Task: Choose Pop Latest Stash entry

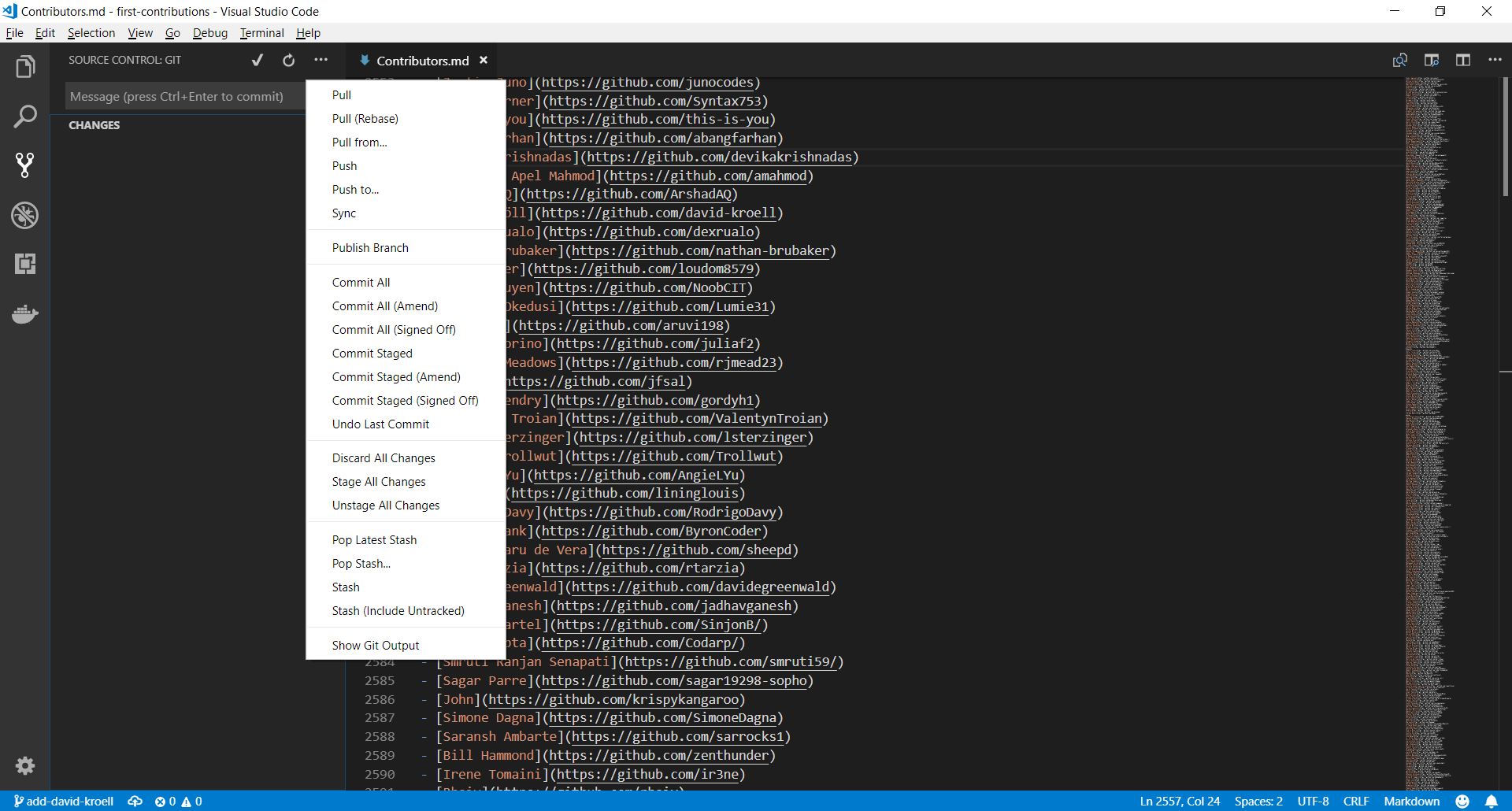Action: click(406, 540)
